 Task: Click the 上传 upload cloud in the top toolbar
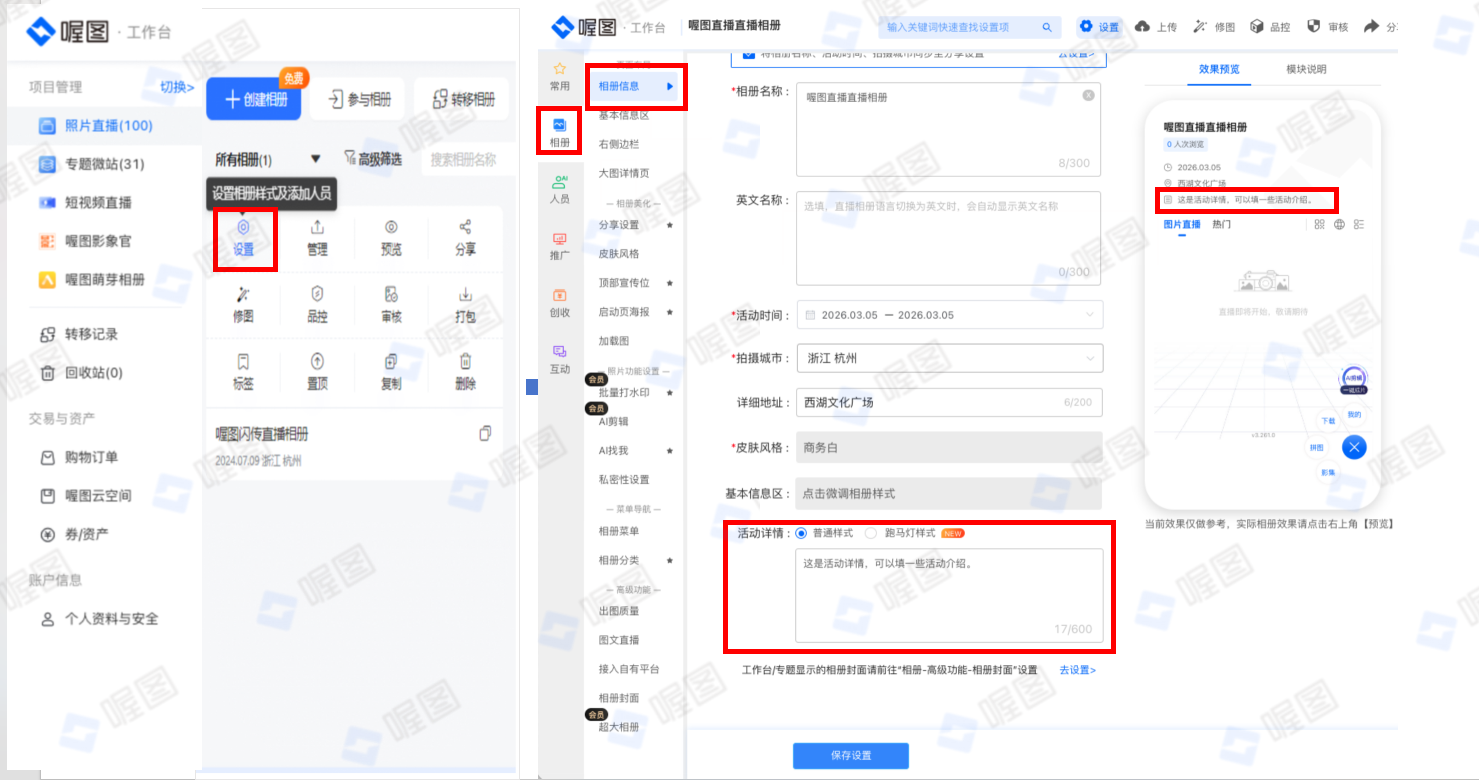click(1142, 27)
